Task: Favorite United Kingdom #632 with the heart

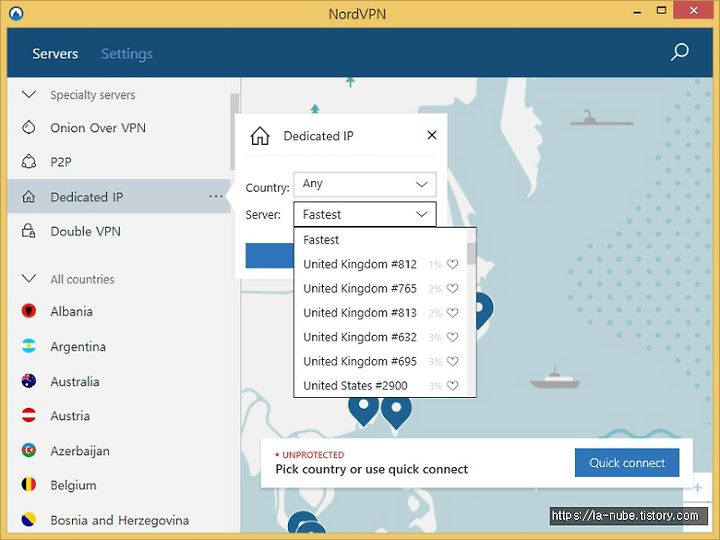Action: [452, 337]
